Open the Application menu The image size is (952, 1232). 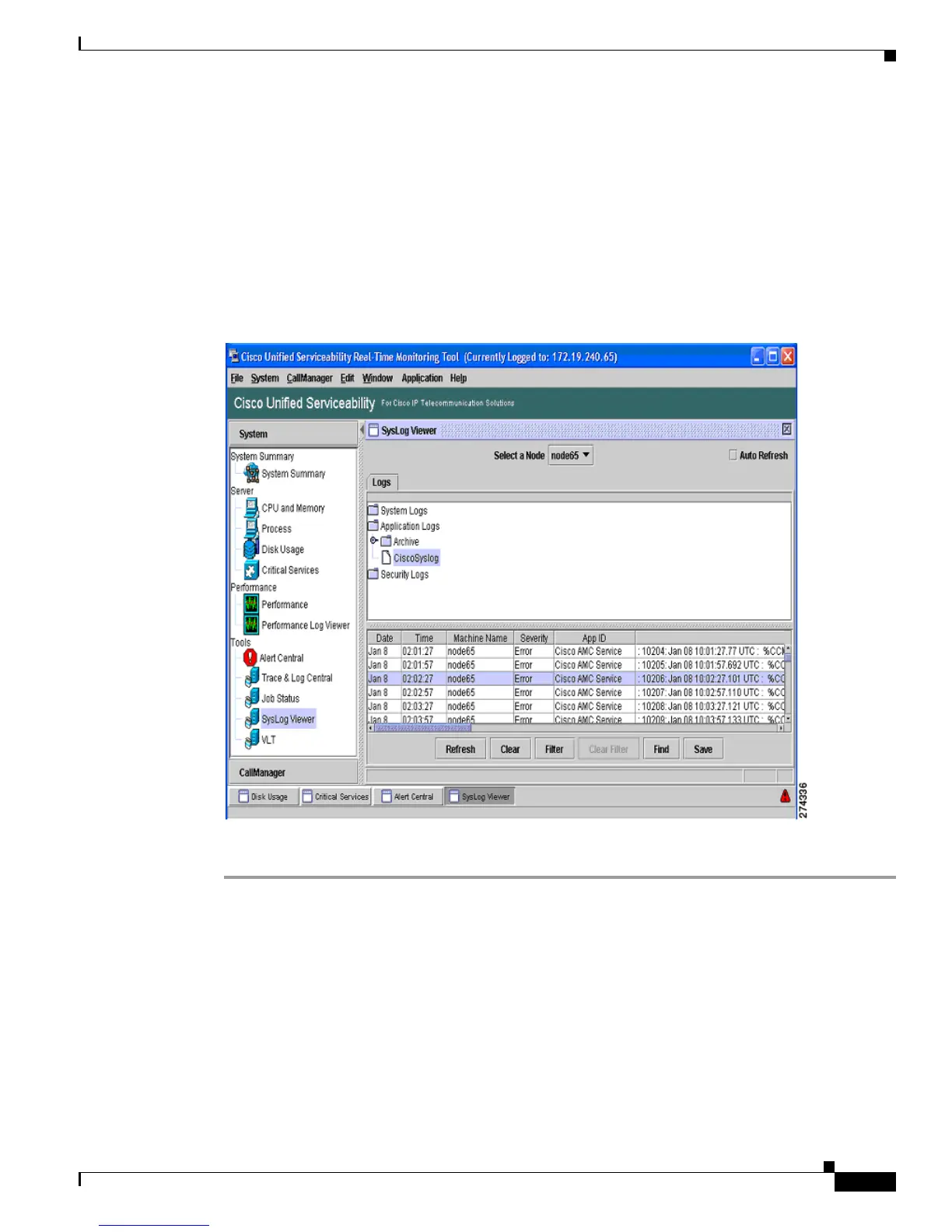[x=422, y=378]
